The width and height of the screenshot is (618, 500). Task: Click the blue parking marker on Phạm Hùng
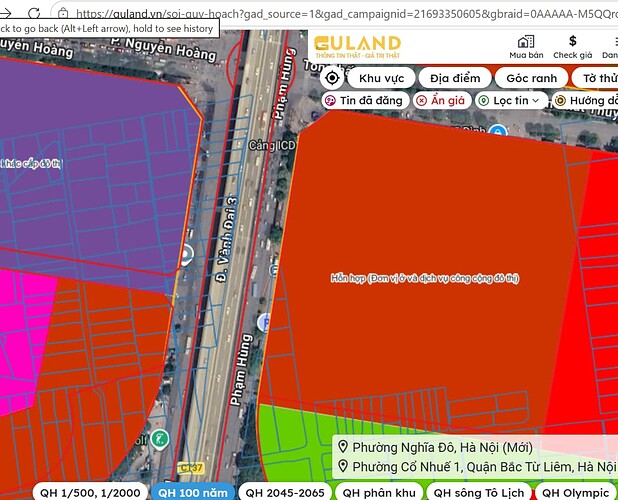click(x=264, y=323)
